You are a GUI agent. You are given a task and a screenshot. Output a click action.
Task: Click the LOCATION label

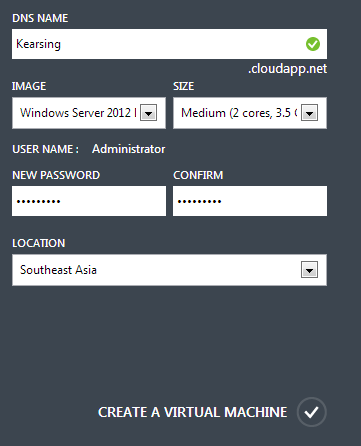pos(39,243)
